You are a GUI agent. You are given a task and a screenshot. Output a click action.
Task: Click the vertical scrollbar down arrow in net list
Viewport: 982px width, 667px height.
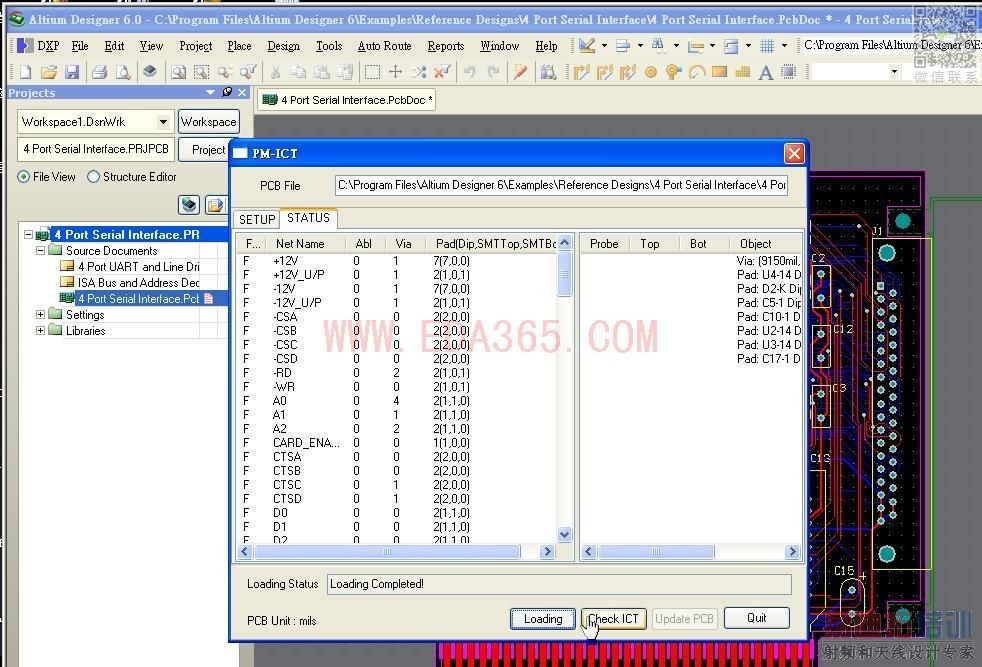564,534
